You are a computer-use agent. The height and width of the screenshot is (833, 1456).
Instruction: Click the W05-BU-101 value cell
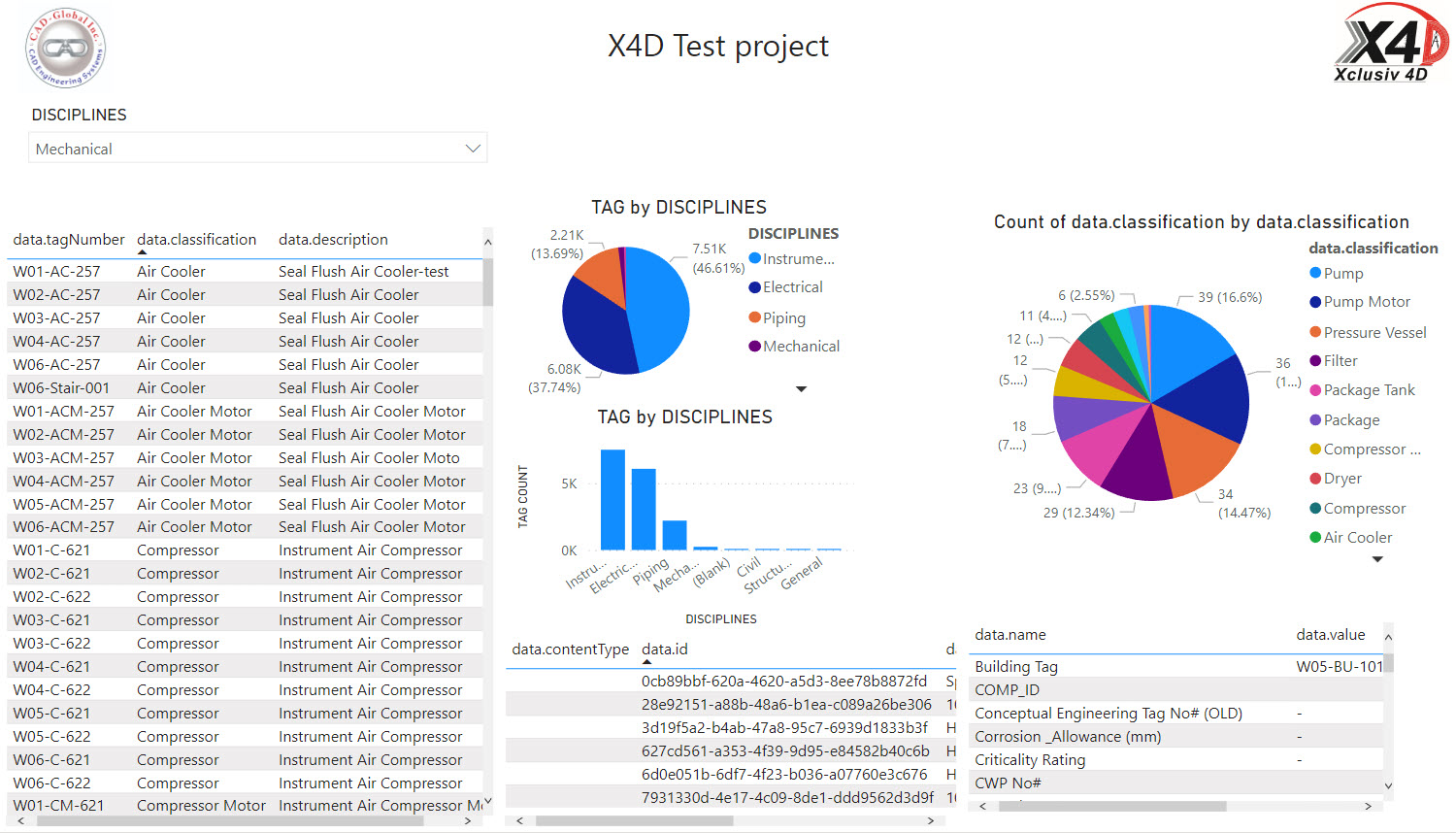pyautogui.click(x=1340, y=667)
